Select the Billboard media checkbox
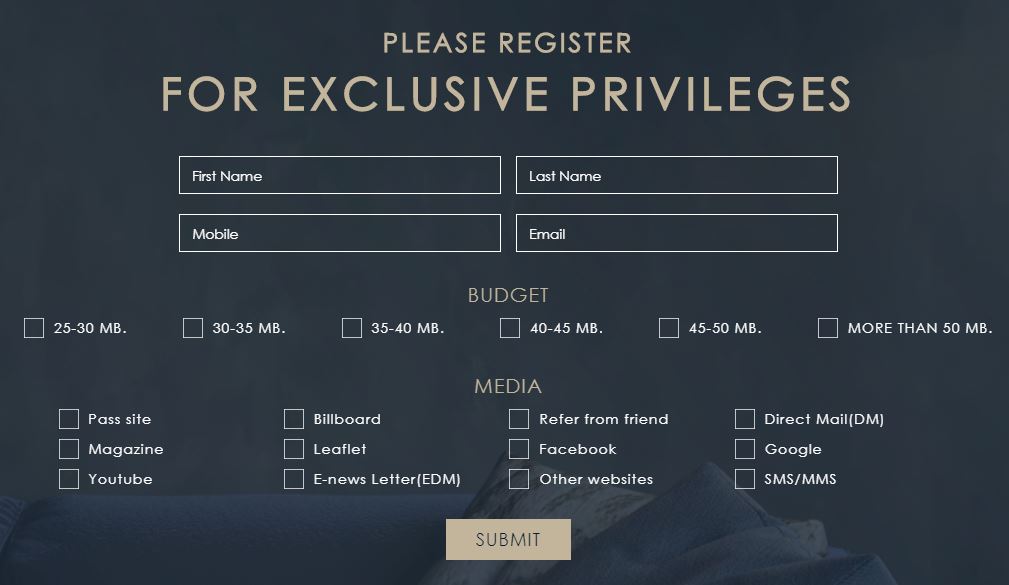This screenshot has width=1009, height=585. coord(294,419)
